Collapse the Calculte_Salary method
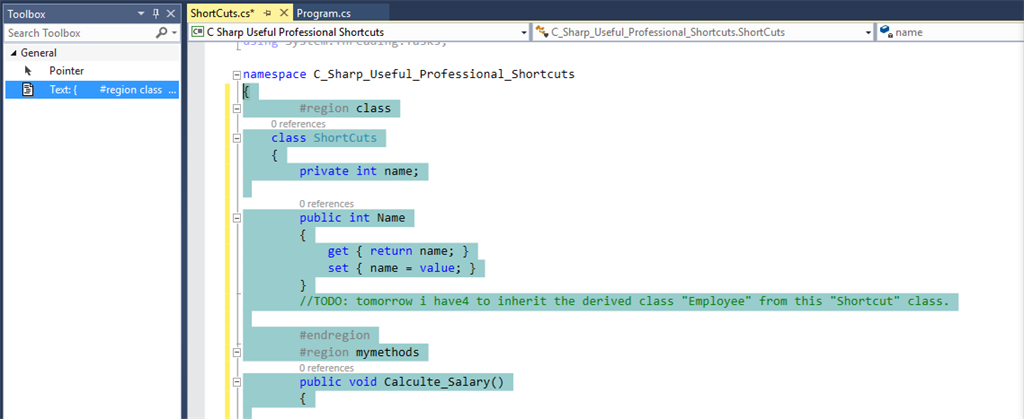1024x419 pixels. [236, 382]
